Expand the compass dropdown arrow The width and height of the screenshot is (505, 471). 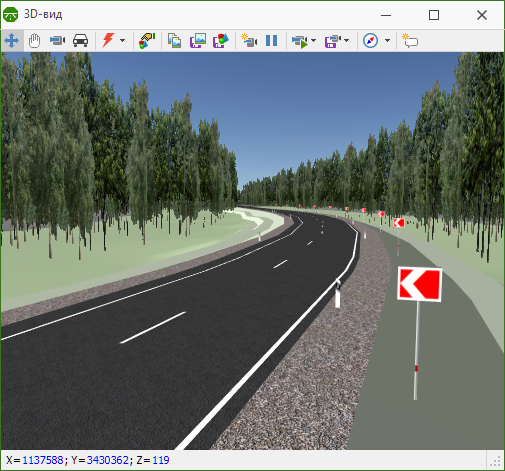tap(387, 41)
